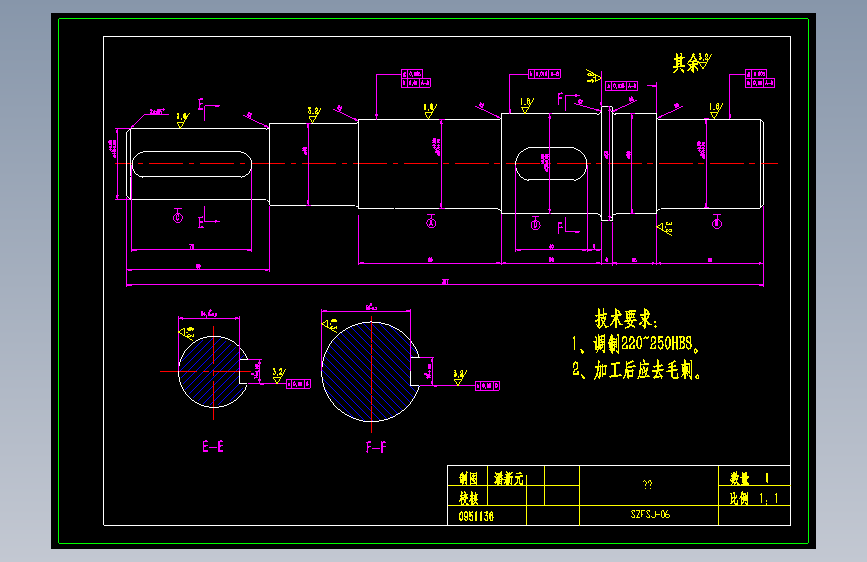Select the 技术要求 heading text
The height and width of the screenshot is (562, 867).
click(626, 319)
